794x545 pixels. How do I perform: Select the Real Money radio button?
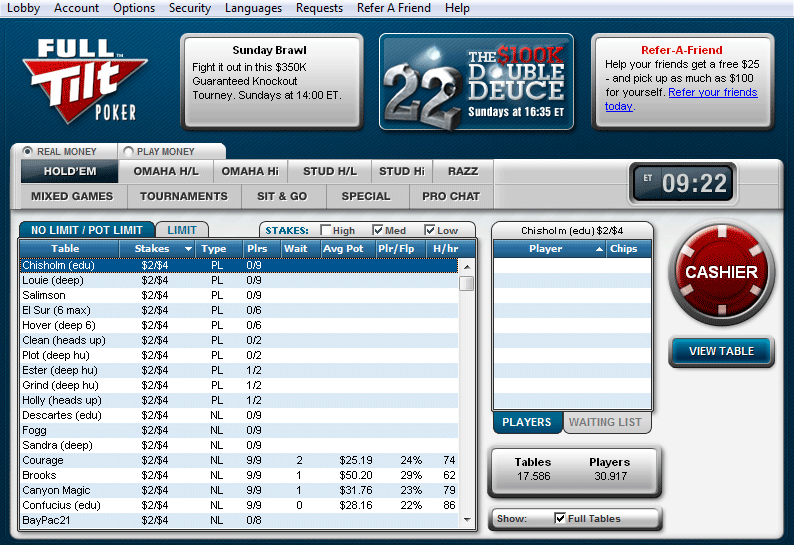pyautogui.click(x=28, y=151)
